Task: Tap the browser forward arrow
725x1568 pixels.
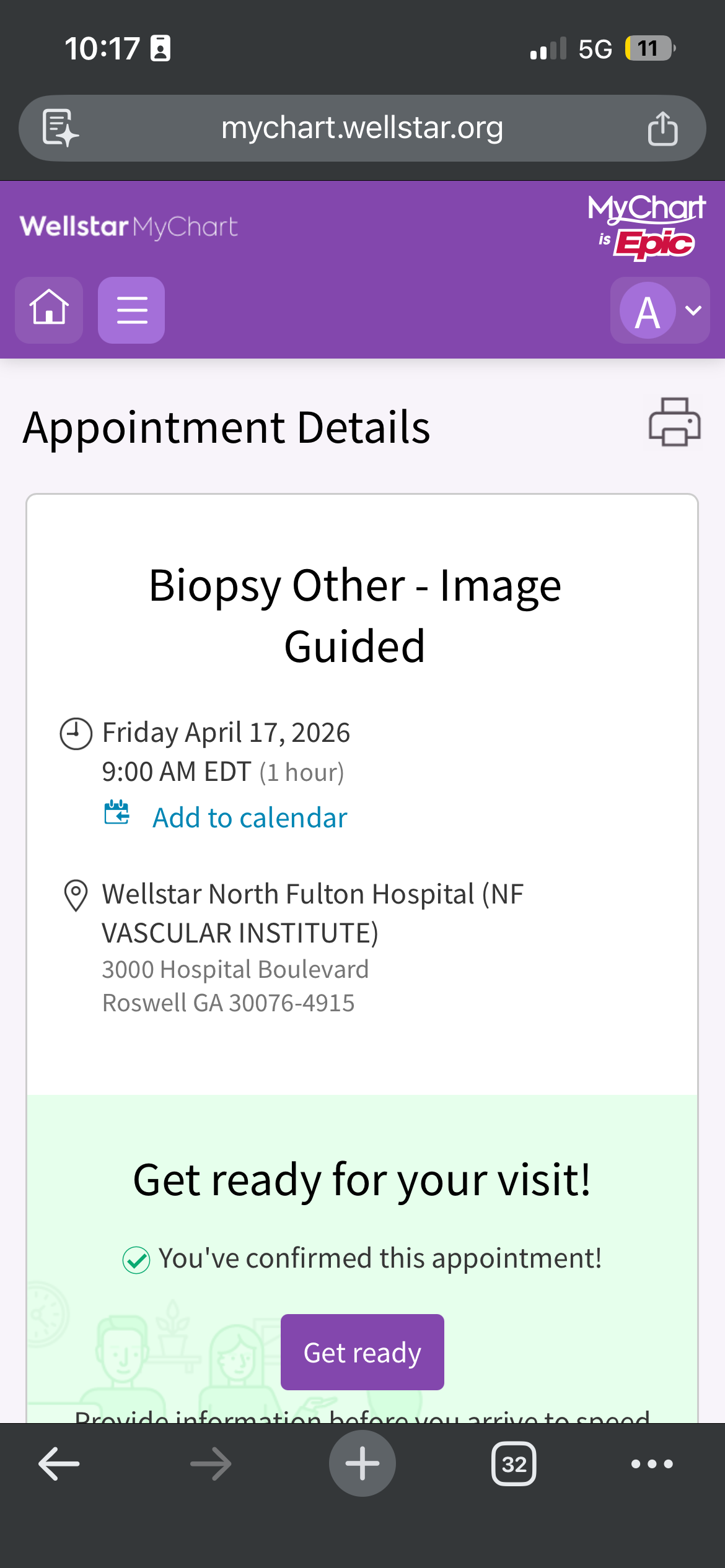Action: 211,1464
